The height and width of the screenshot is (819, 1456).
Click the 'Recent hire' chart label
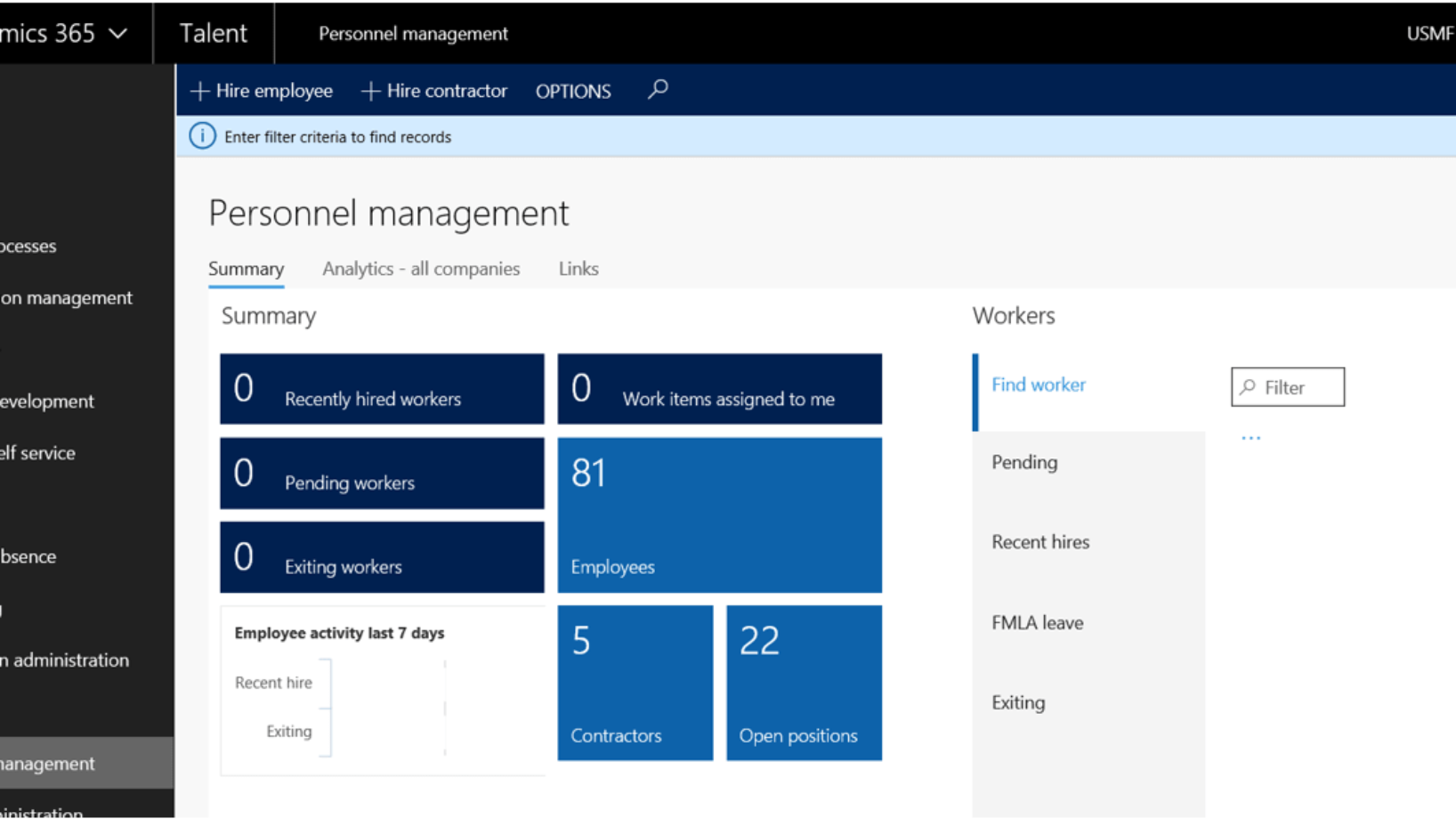(x=273, y=683)
